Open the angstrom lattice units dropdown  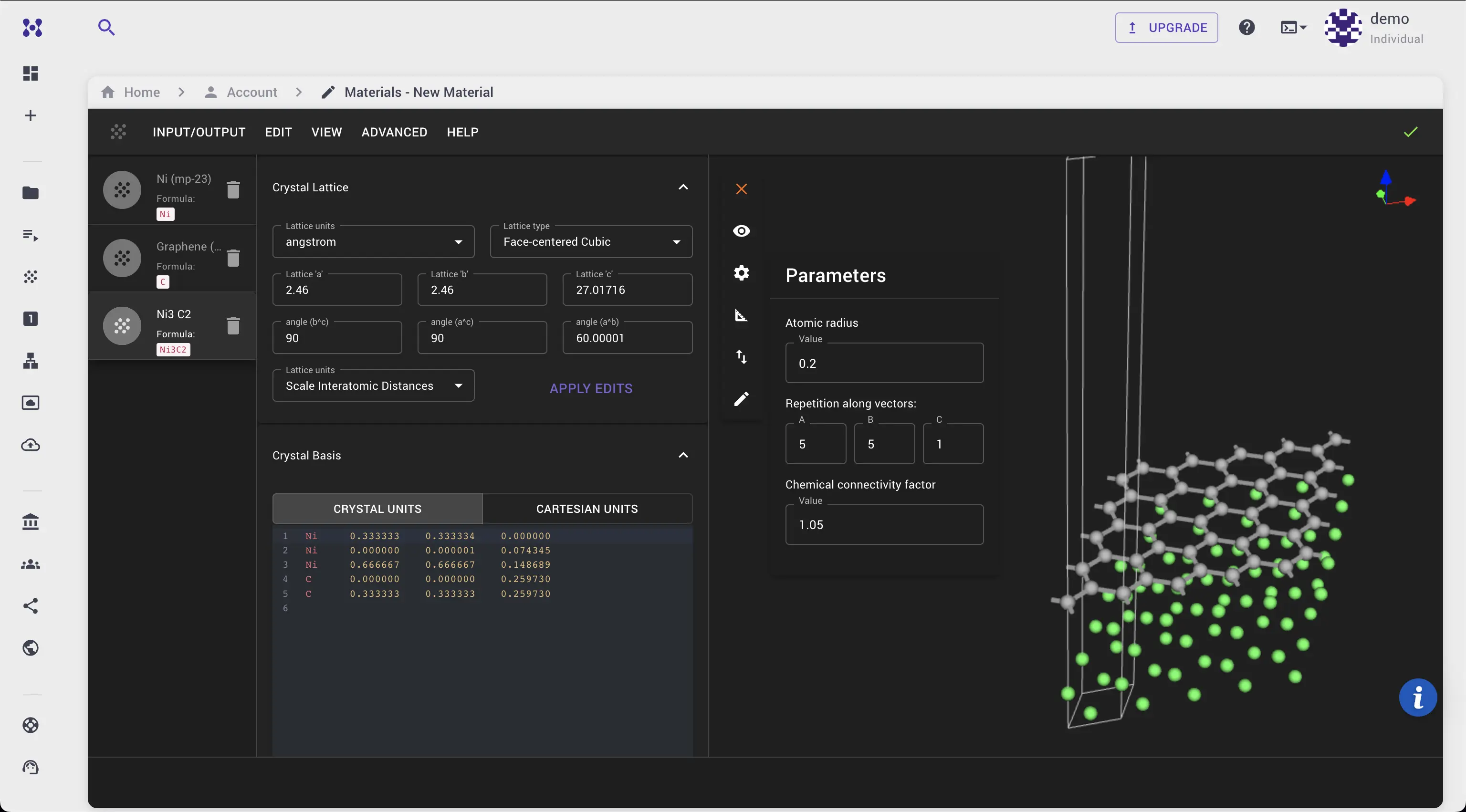[373, 242]
